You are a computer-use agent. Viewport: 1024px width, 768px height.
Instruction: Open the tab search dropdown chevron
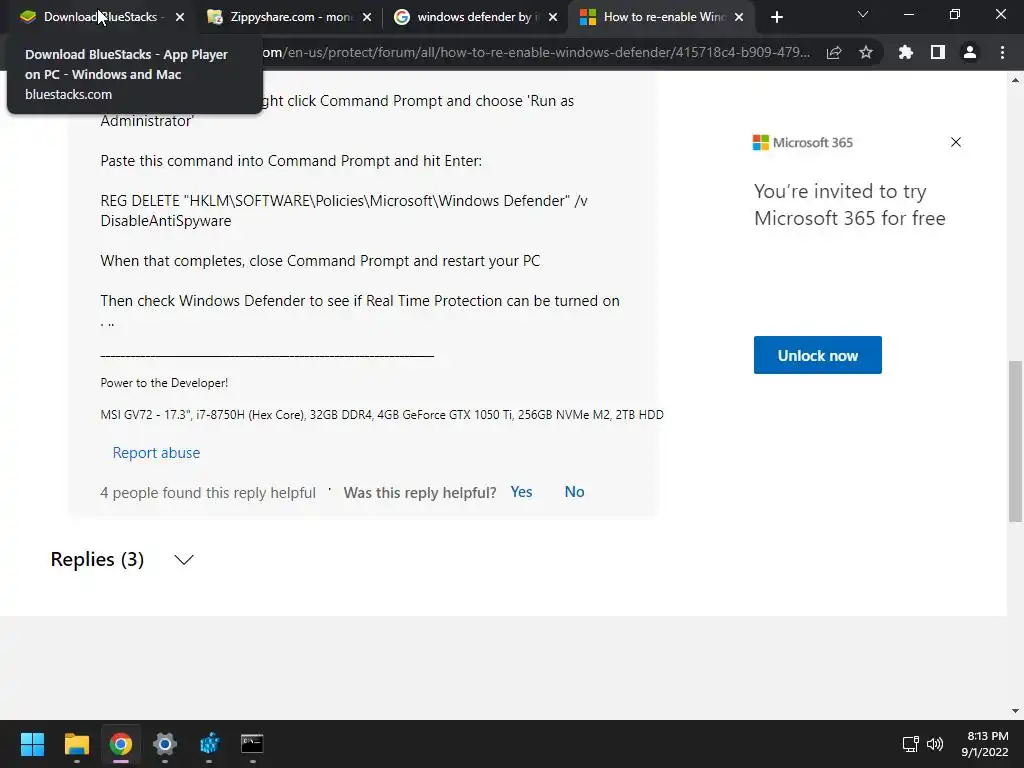(863, 14)
